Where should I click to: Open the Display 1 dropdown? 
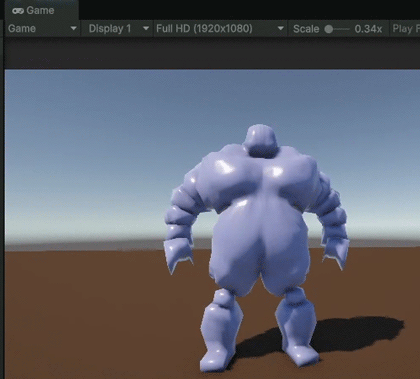pyautogui.click(x=119, y=29)
